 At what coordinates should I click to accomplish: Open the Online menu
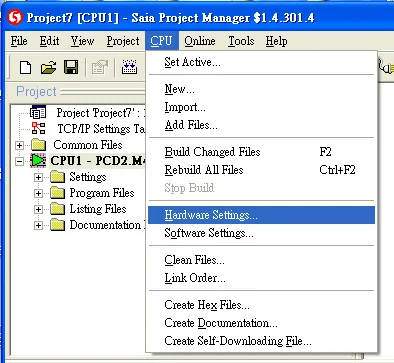tap(200, 41)
